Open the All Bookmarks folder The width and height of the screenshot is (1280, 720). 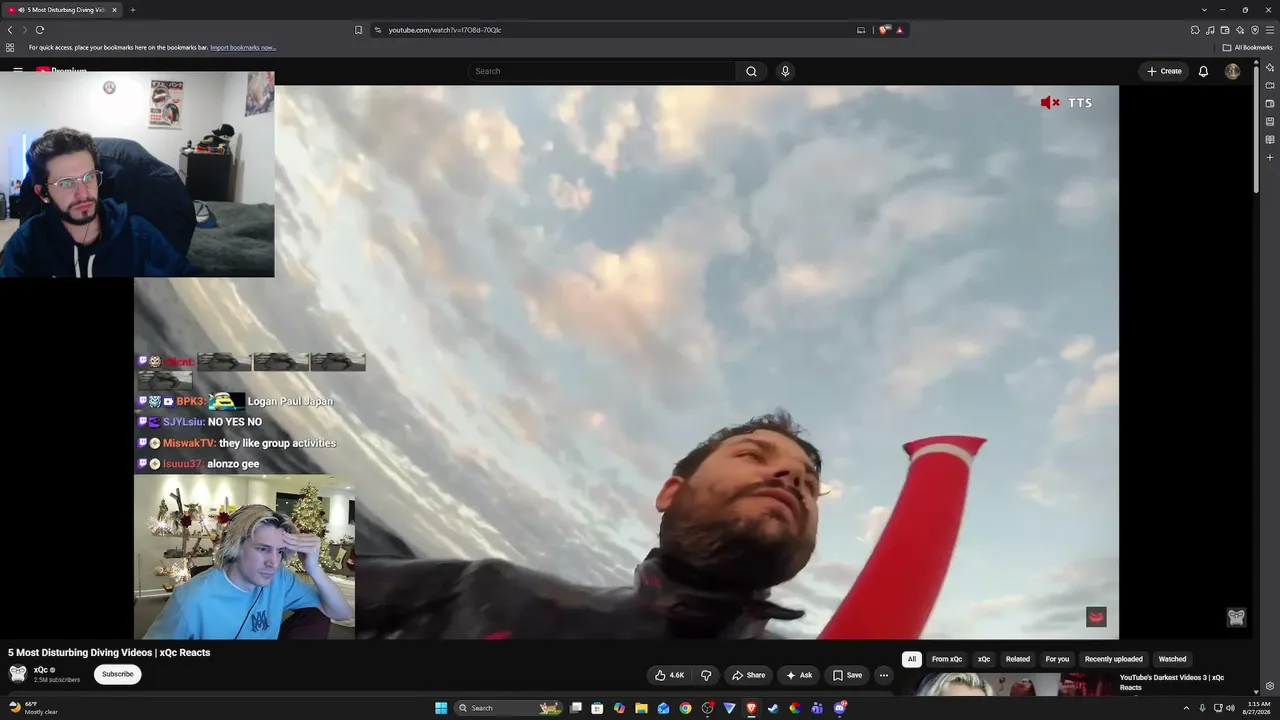coord(1247,48)
